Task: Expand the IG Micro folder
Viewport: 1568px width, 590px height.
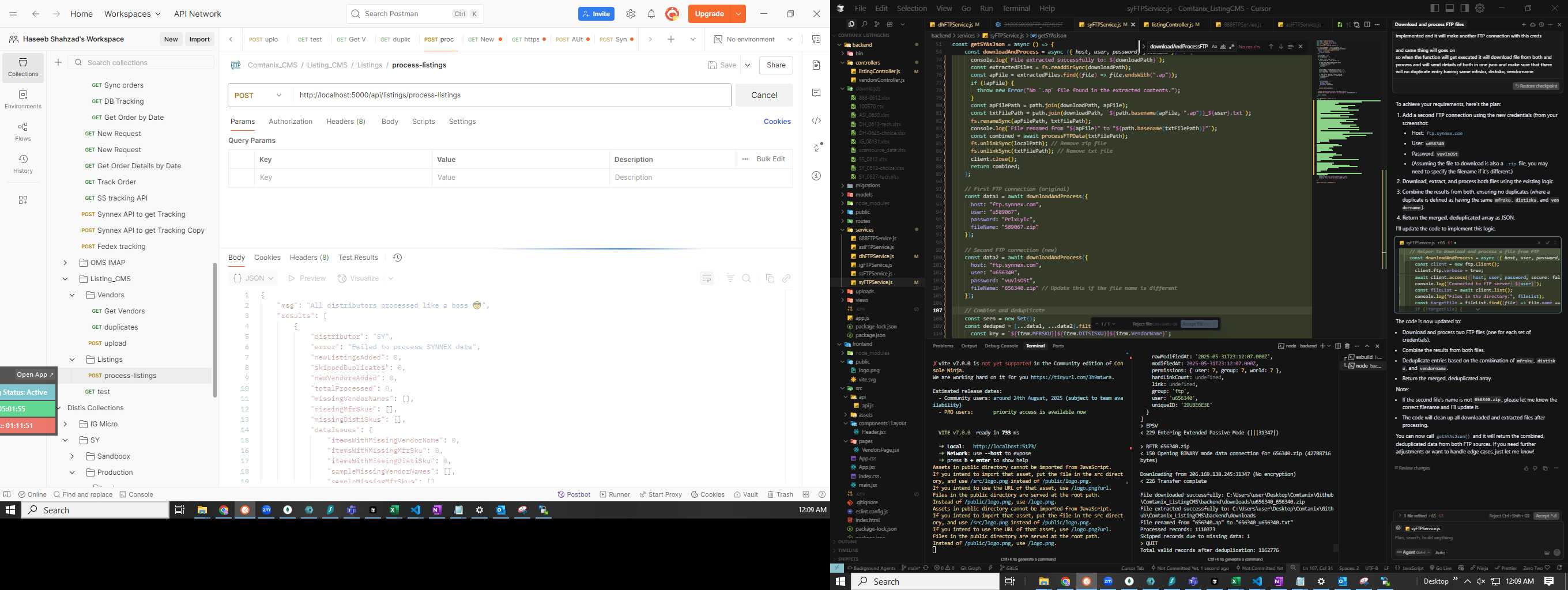Action: click(x=65, y=424)
